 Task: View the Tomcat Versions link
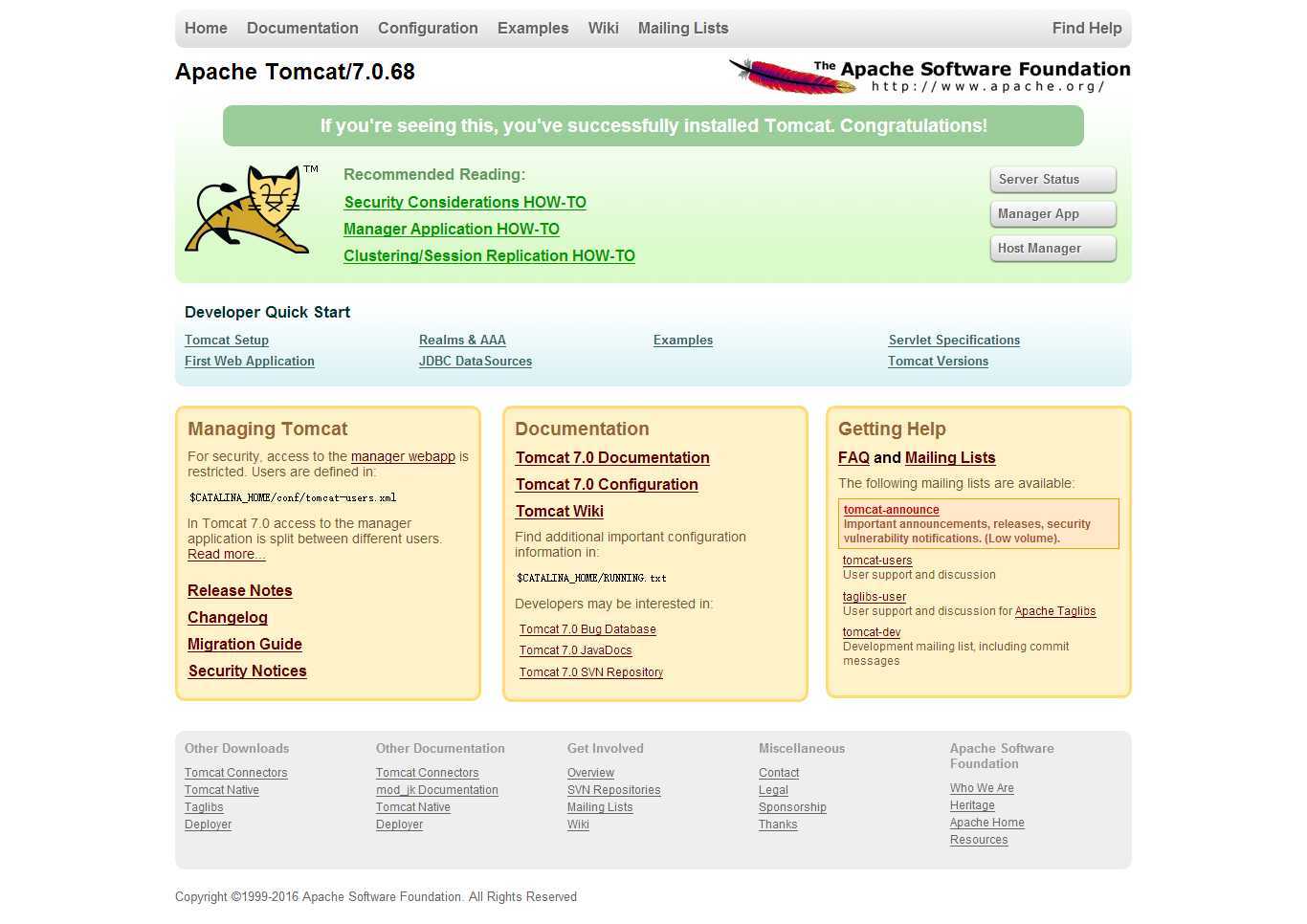coord(938,362)
